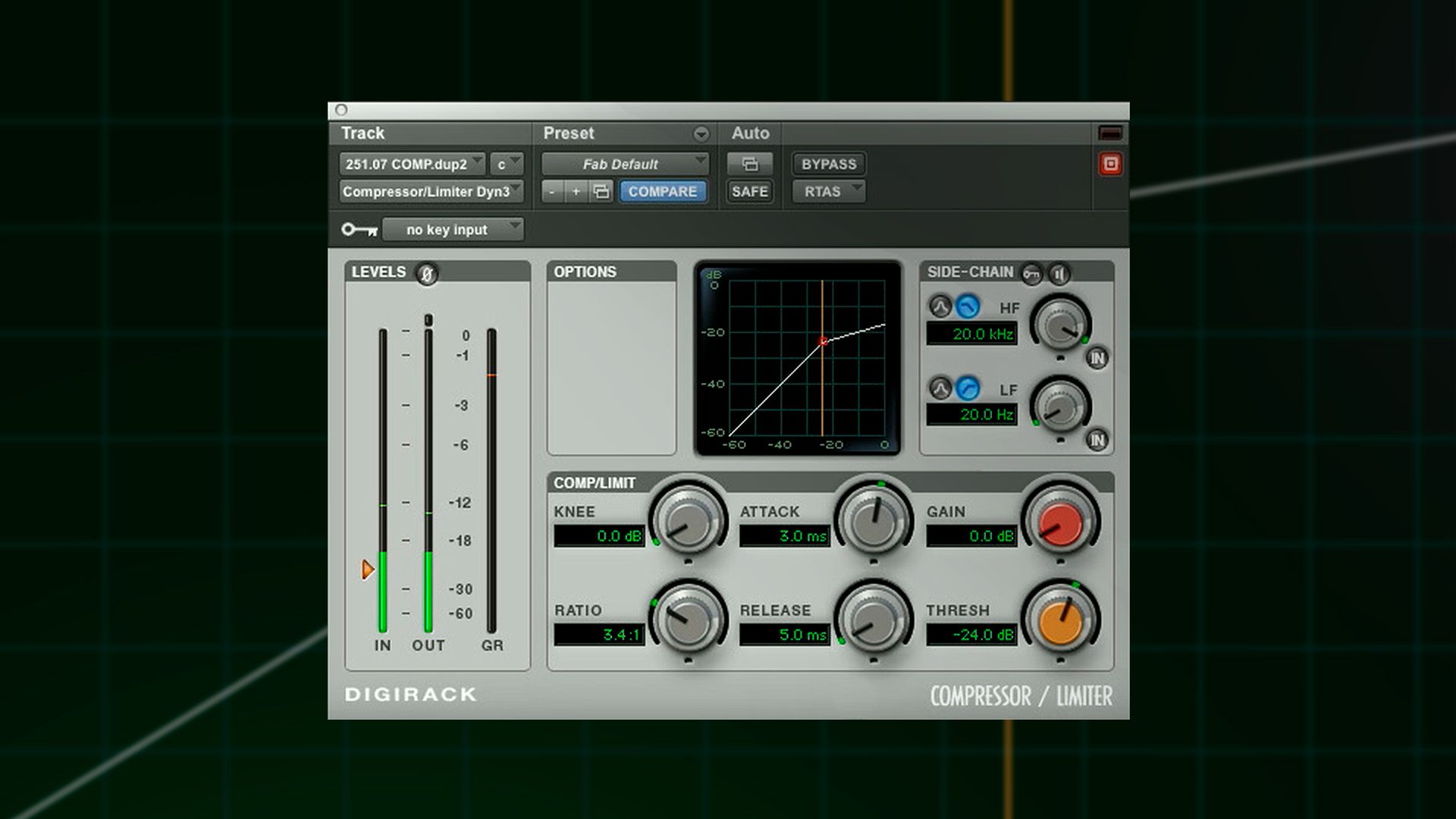Image resolution: width=1456 pixels, height=819 pixels.
Task: Click the LF frequency knob
Action: (1061, 407)
